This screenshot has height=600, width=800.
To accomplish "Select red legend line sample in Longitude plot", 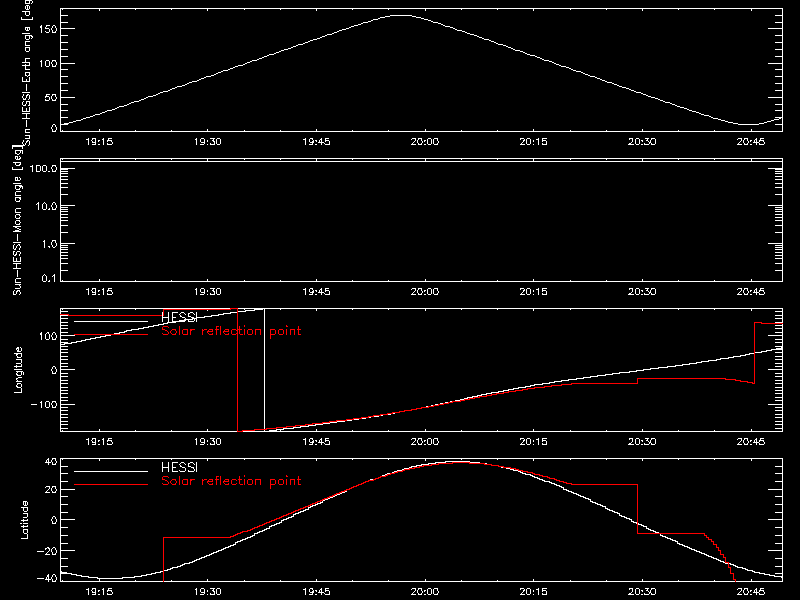I will tap(111, 335).
